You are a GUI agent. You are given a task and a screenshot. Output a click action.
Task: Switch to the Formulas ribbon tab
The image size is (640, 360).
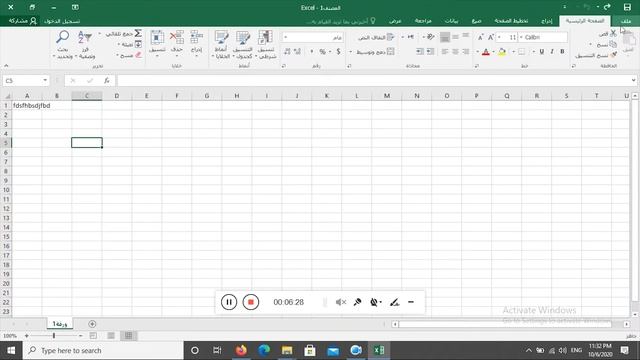(476, 21)
